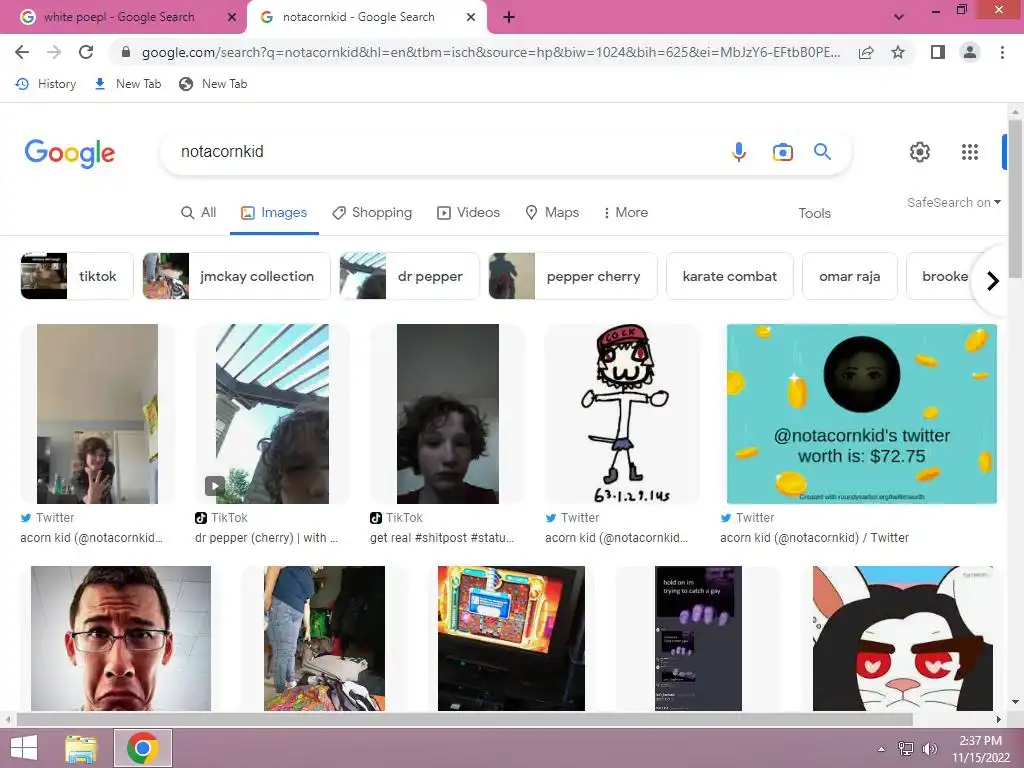
Task: Click the padlock site info icon
Action: pos(126,52)
